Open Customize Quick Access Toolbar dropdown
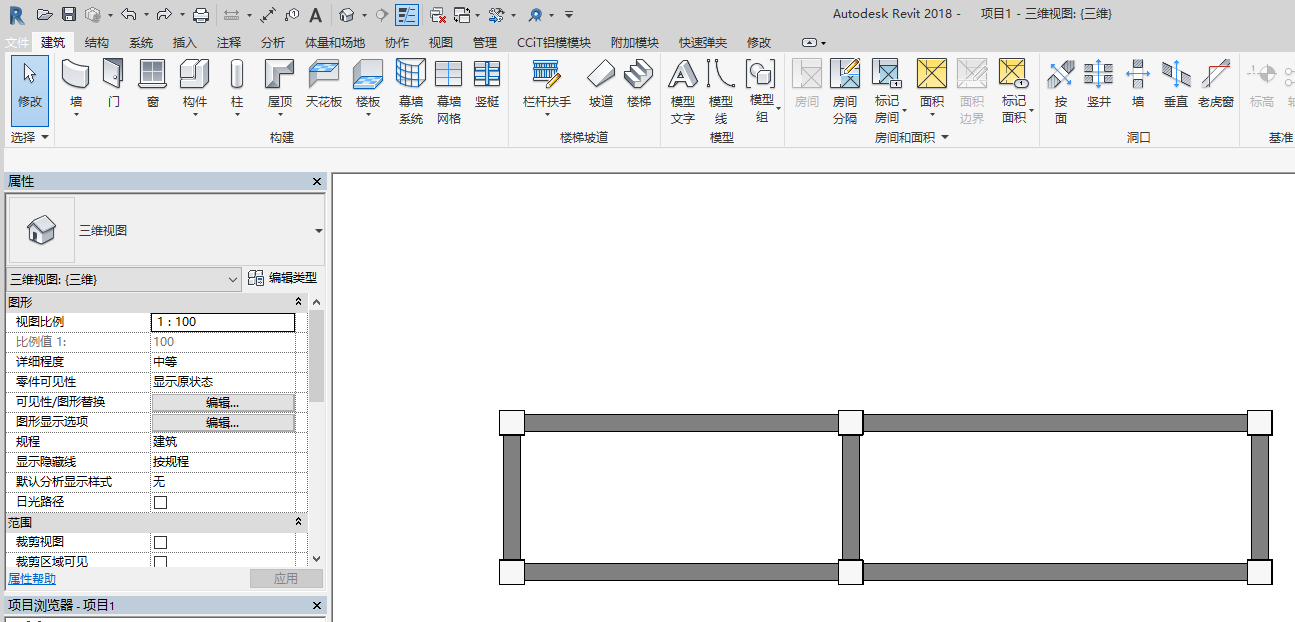The image size is (1295, 622). pos(568,14)
